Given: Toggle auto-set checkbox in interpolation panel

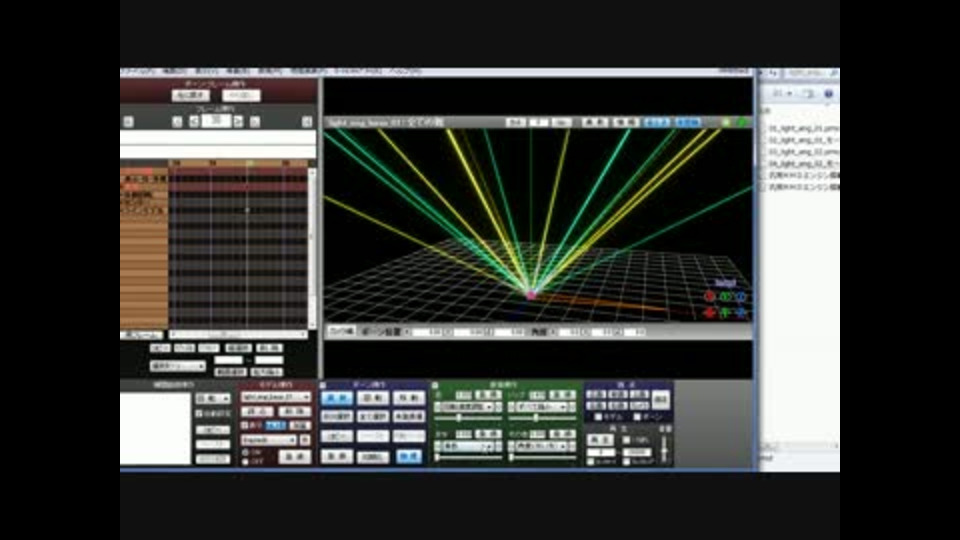Looking at the screenshot, I should 199,413.
